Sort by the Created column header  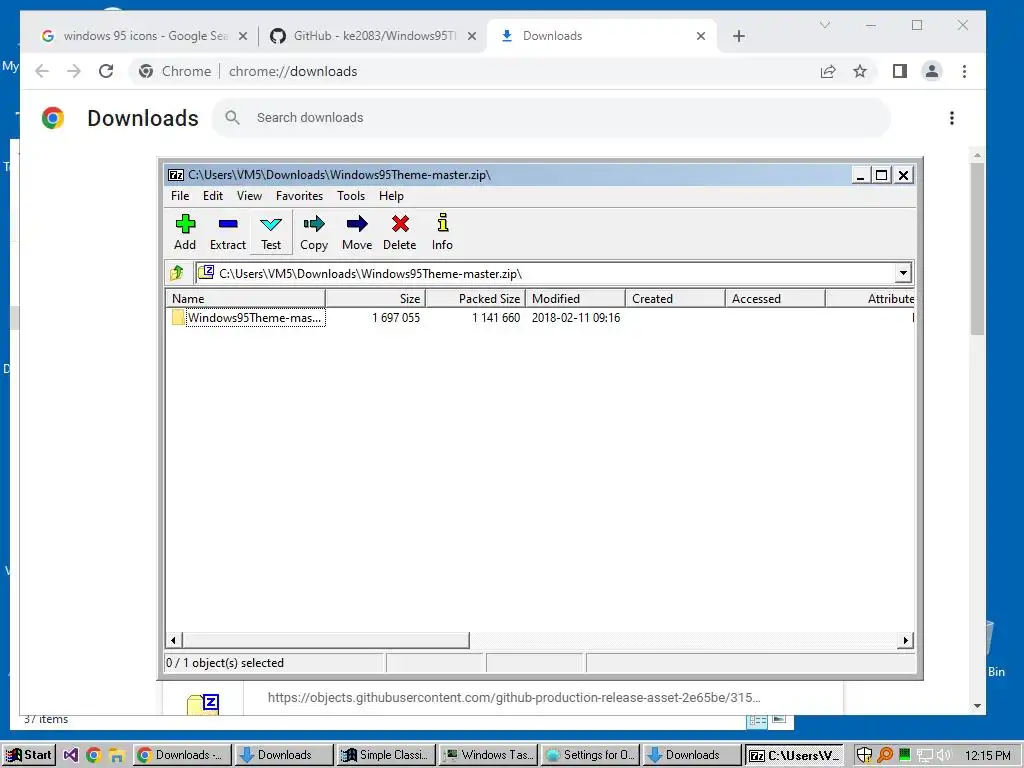pyautogui.click(x=675, y=298)
